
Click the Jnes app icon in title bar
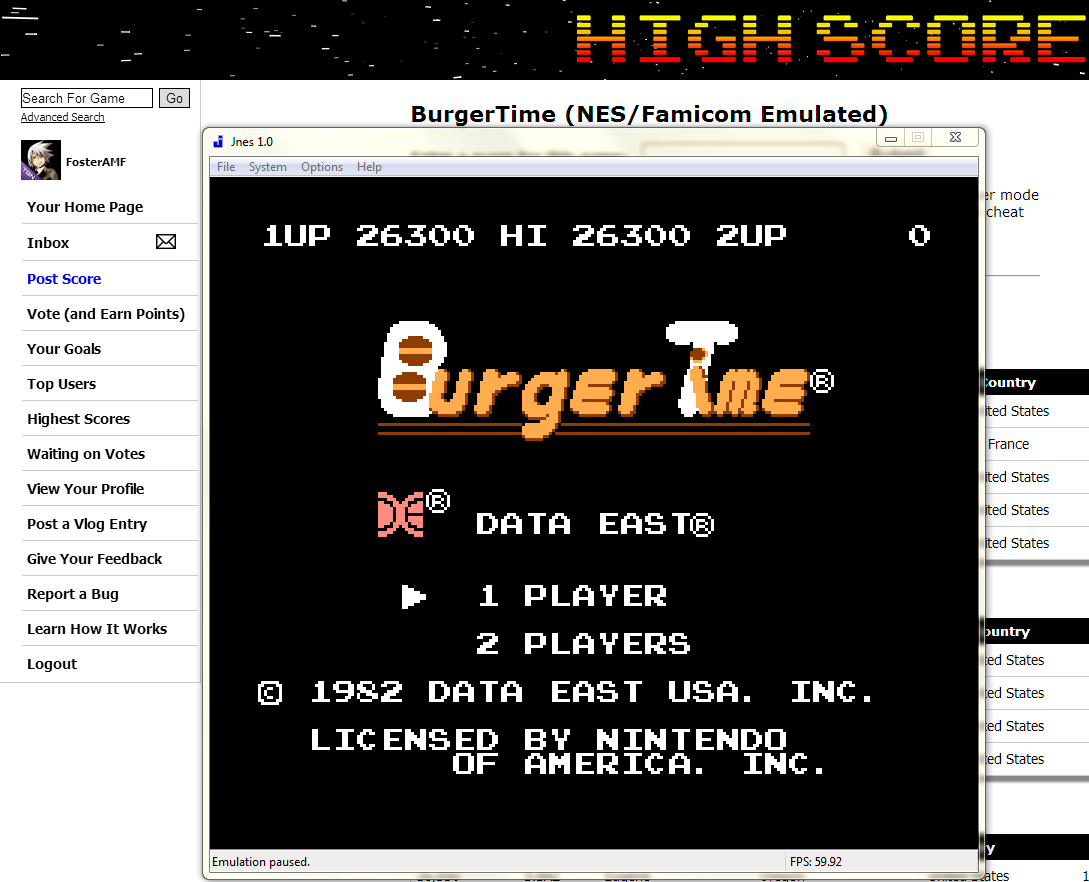[219, 142]
